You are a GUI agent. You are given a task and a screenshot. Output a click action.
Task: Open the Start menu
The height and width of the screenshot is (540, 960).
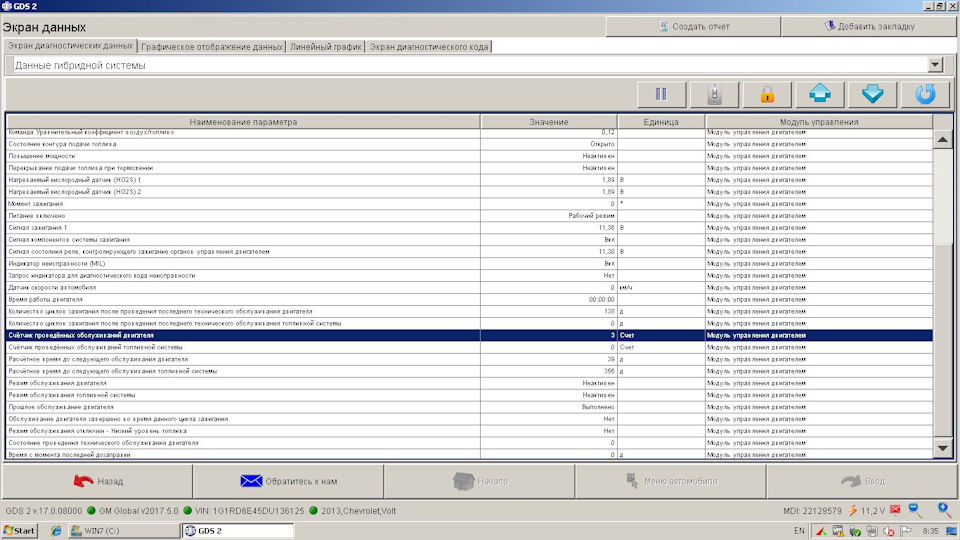[x=19, y=531]
